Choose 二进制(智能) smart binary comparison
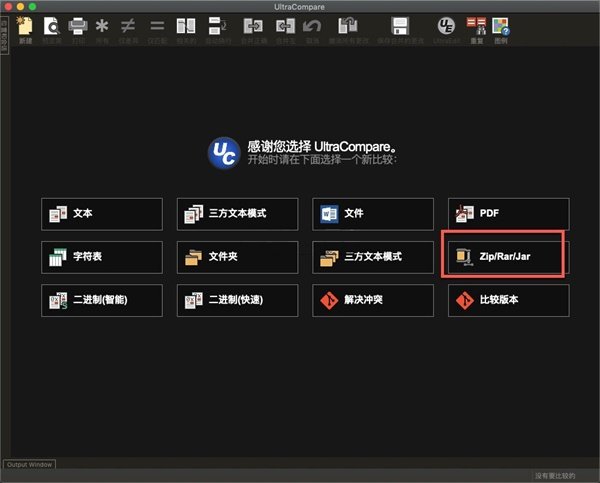The height and width of the screenshot is (483, 600). tap(102, 300)
